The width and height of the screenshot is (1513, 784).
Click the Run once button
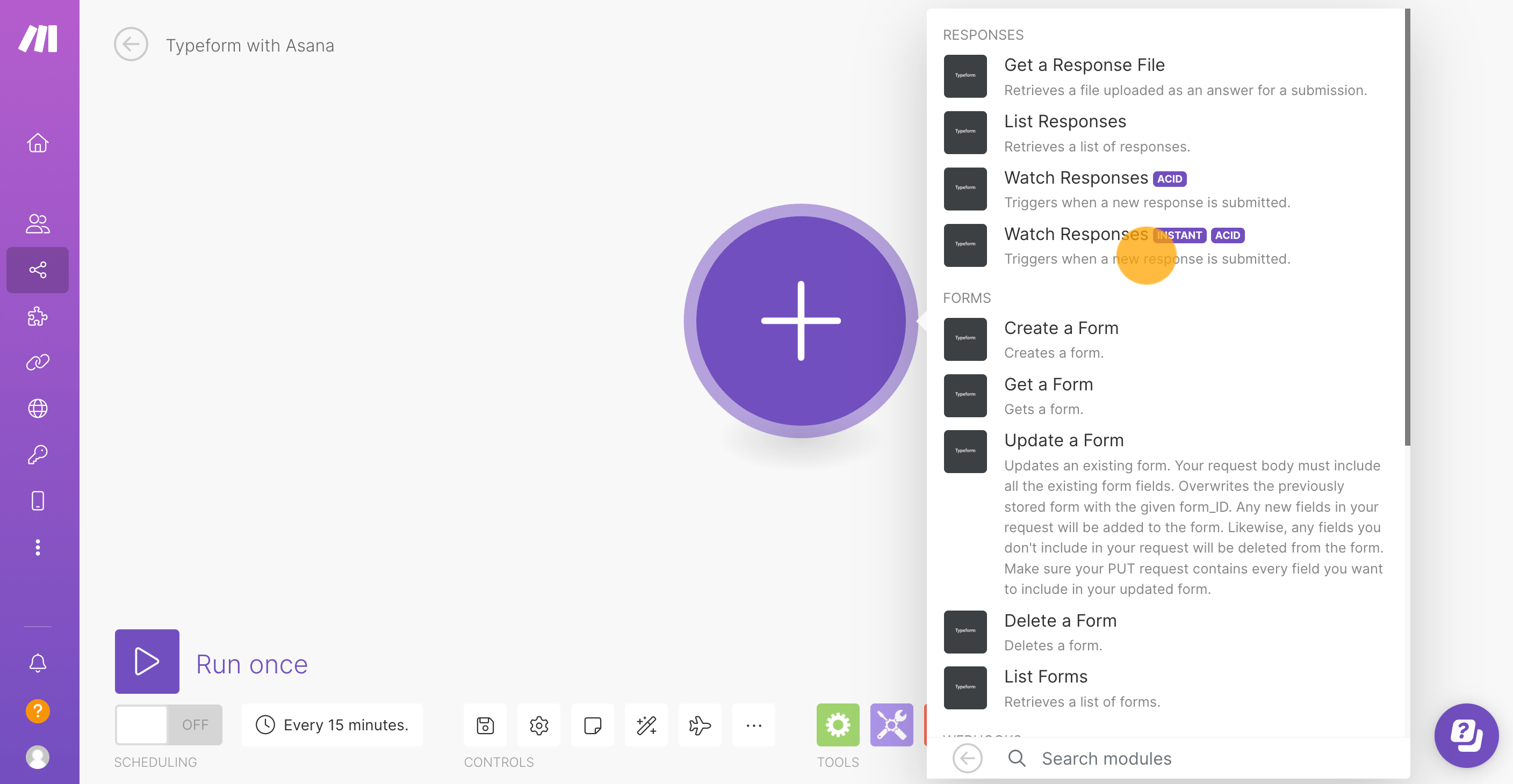147,662
